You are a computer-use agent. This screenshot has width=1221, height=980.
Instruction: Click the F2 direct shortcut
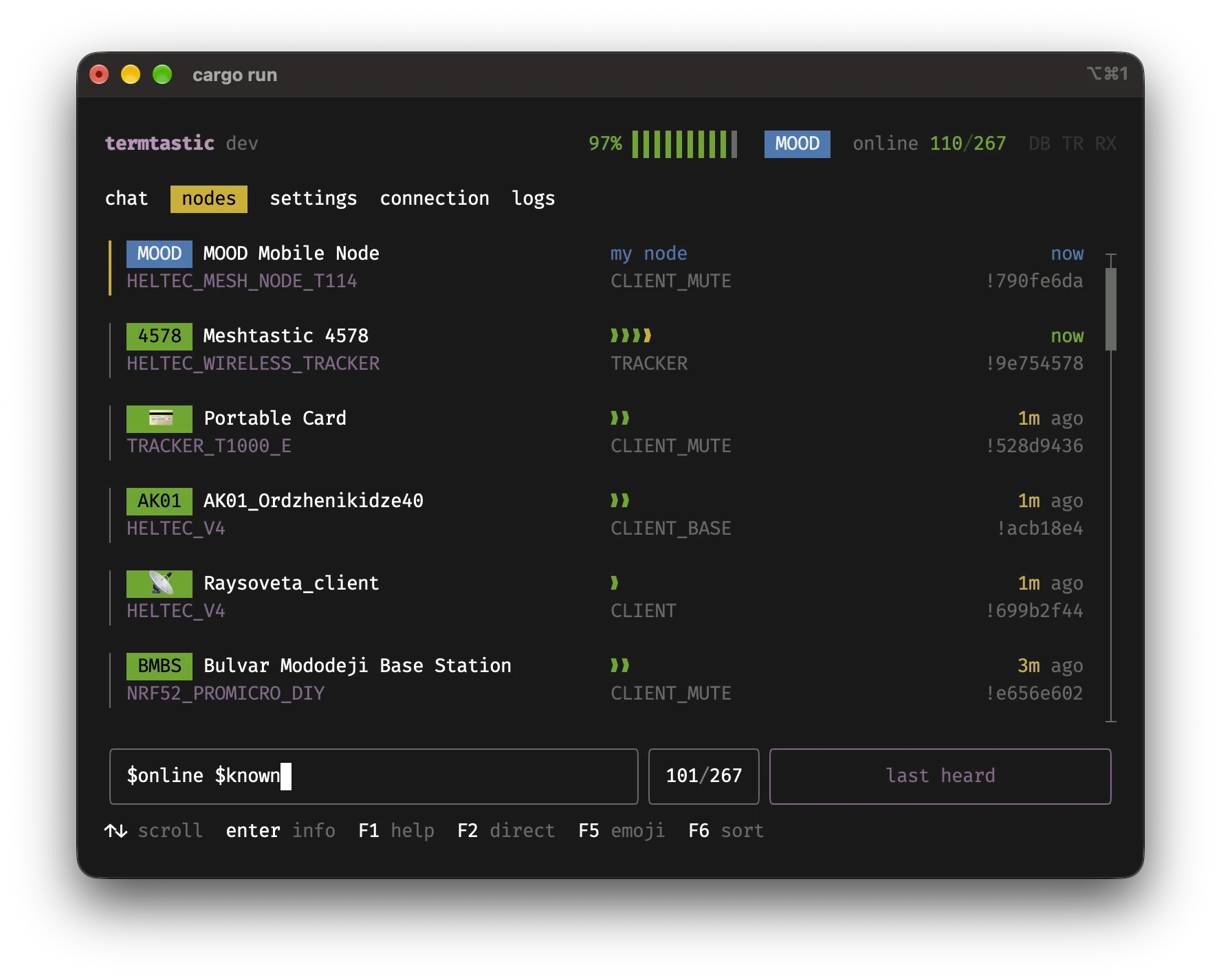click(x=506, y=831)
